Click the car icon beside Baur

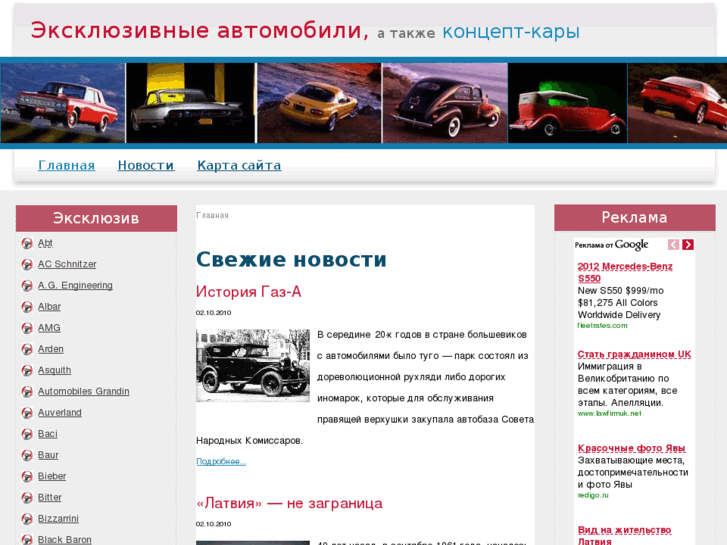(x=27, y=455)
